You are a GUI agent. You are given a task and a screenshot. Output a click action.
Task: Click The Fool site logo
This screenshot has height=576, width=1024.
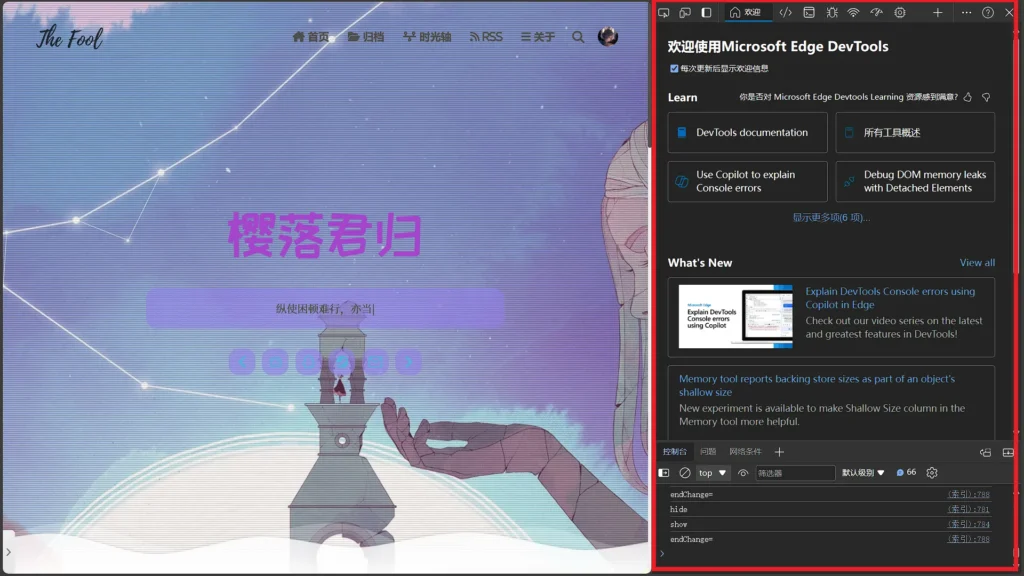(x=69, y=38)
